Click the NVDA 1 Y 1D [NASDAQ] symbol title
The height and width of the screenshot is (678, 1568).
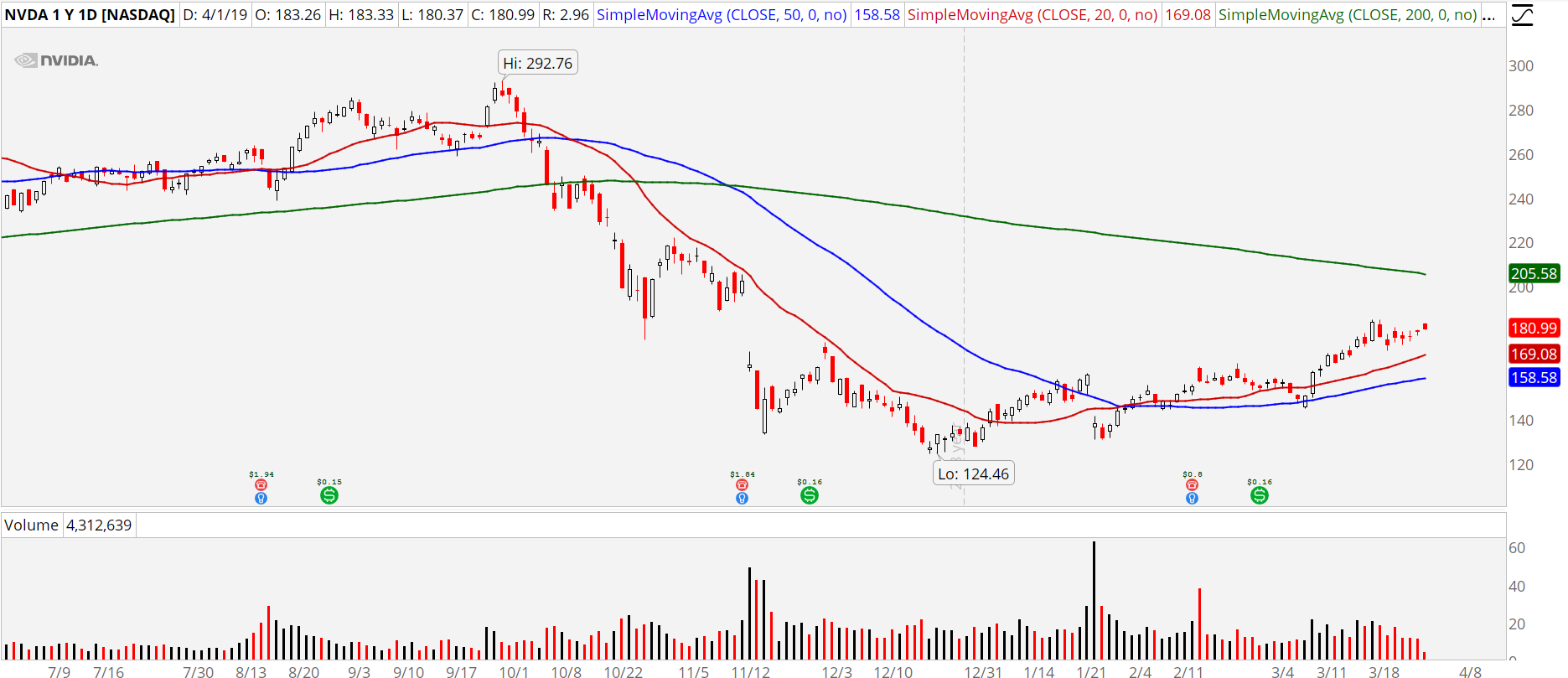click(x=90, y=15)
